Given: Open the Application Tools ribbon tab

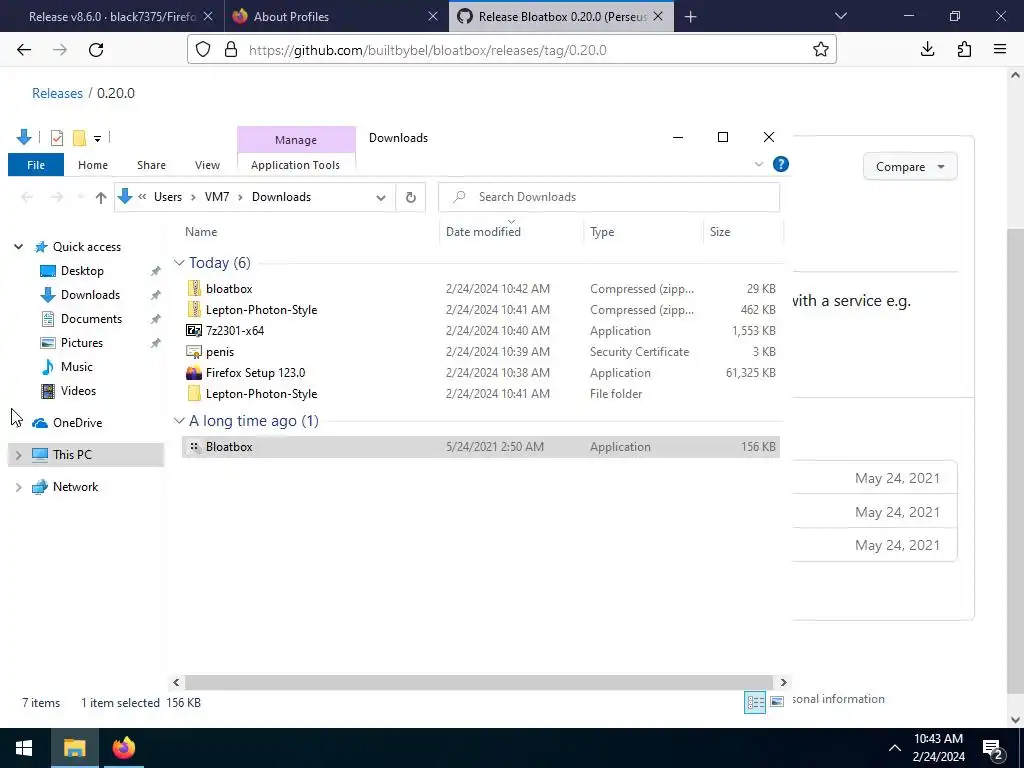Looking at the screenshot, I should 295,165.
